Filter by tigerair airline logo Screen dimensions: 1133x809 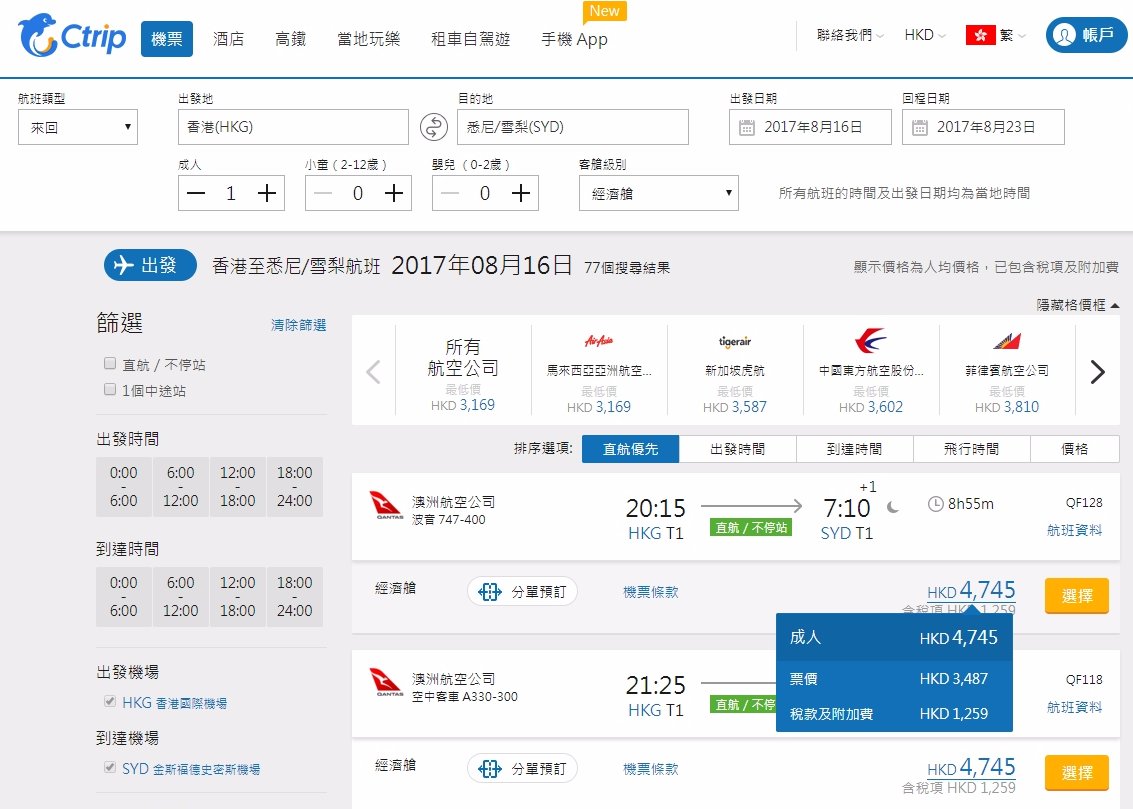click(735, 342)
